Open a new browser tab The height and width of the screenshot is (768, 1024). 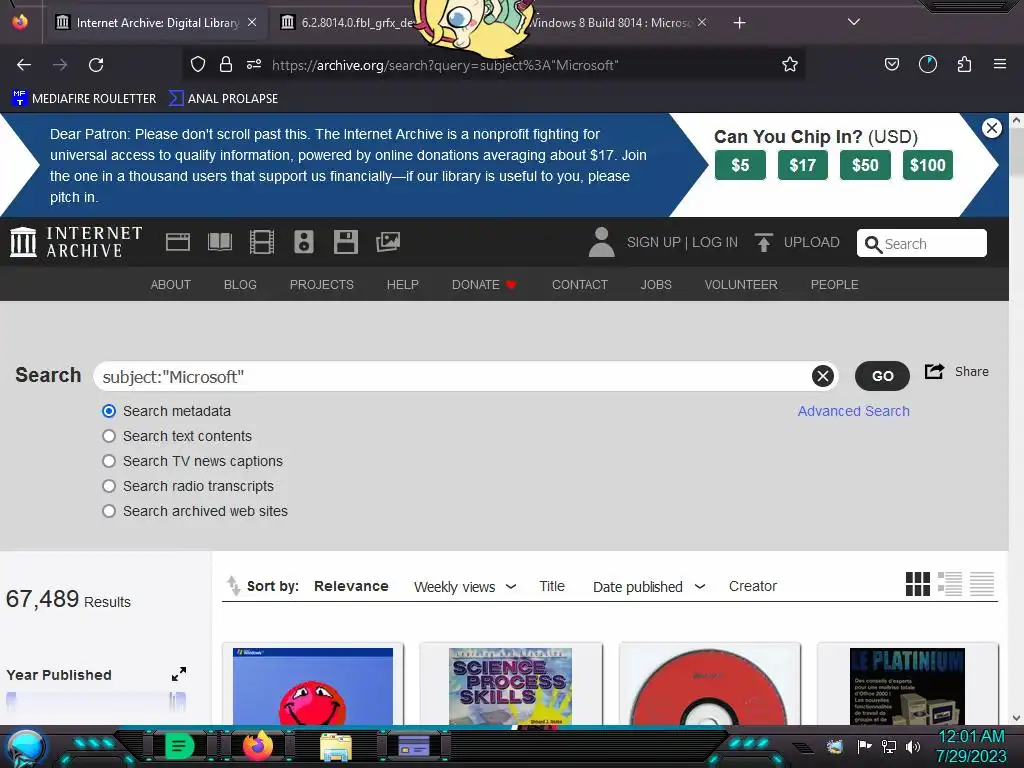coord(739,23)
